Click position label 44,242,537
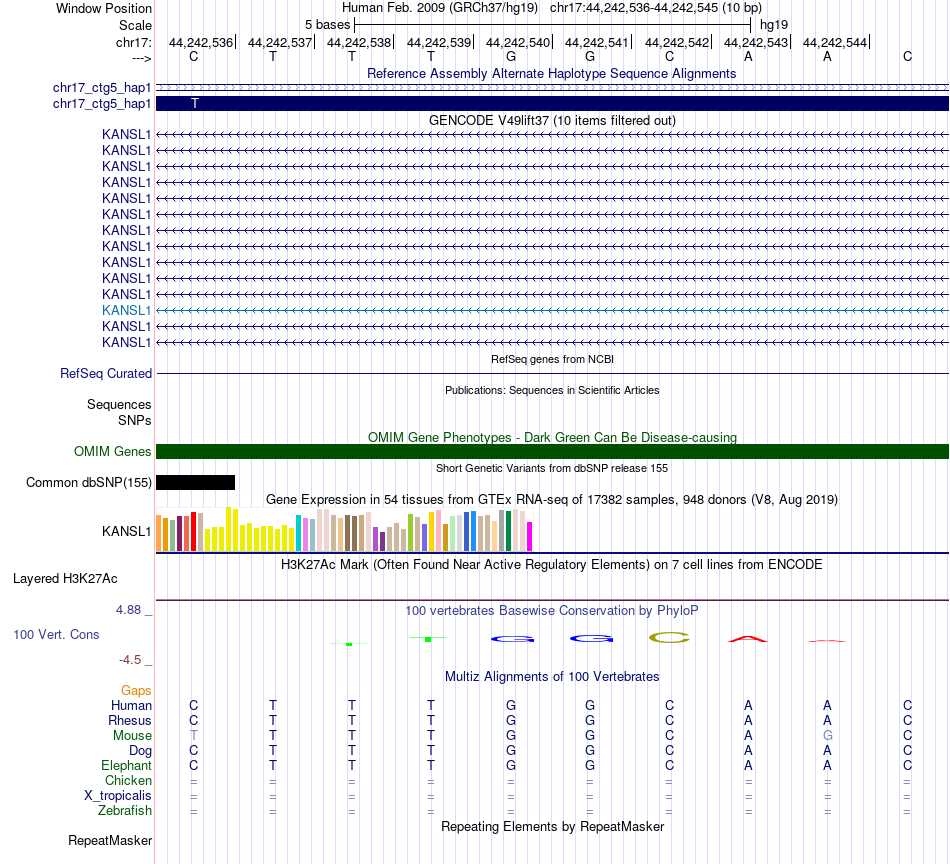The height and width of the screenshot is (864, 950). tap(280, 42)
